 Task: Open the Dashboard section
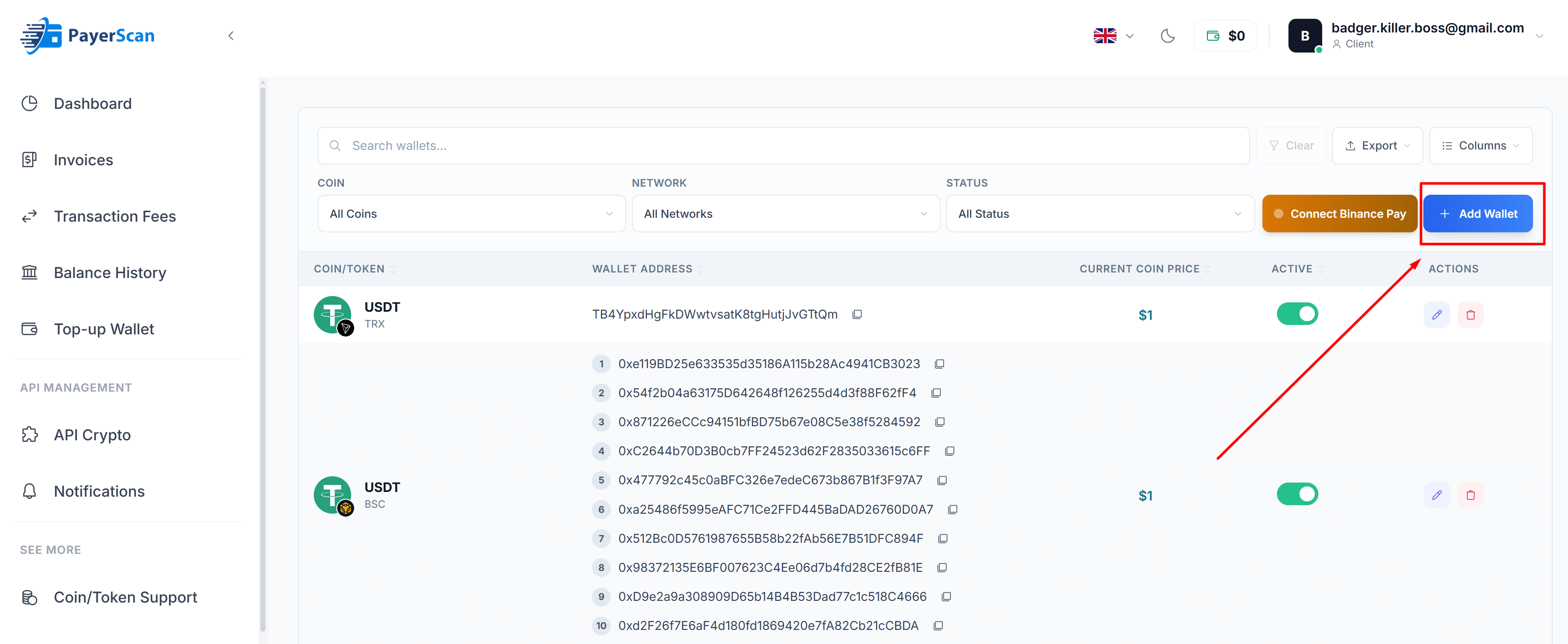click(x=93, y=103)
